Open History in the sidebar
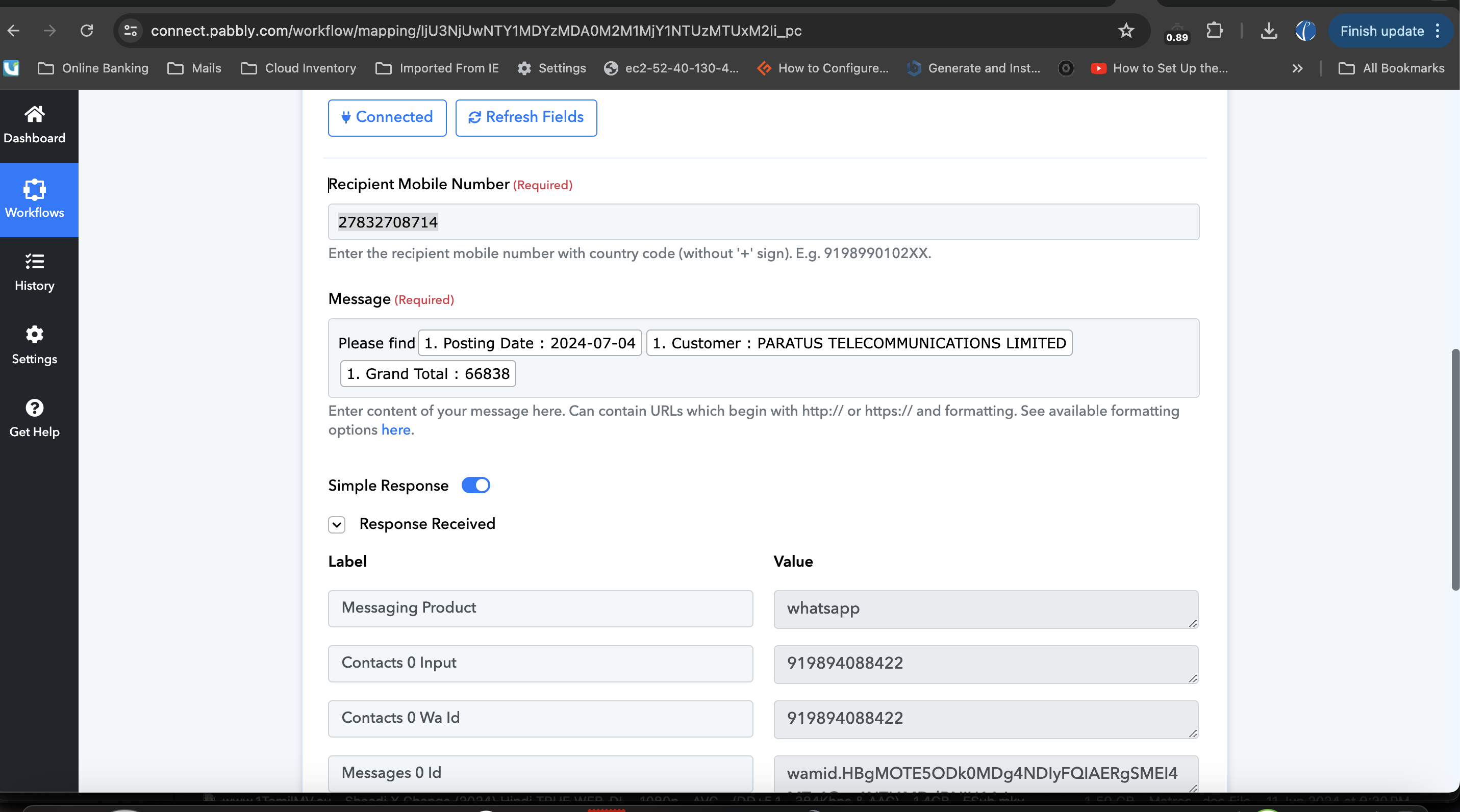The width and height of the screenshot is (1460, 812). (x=35, y=272)
